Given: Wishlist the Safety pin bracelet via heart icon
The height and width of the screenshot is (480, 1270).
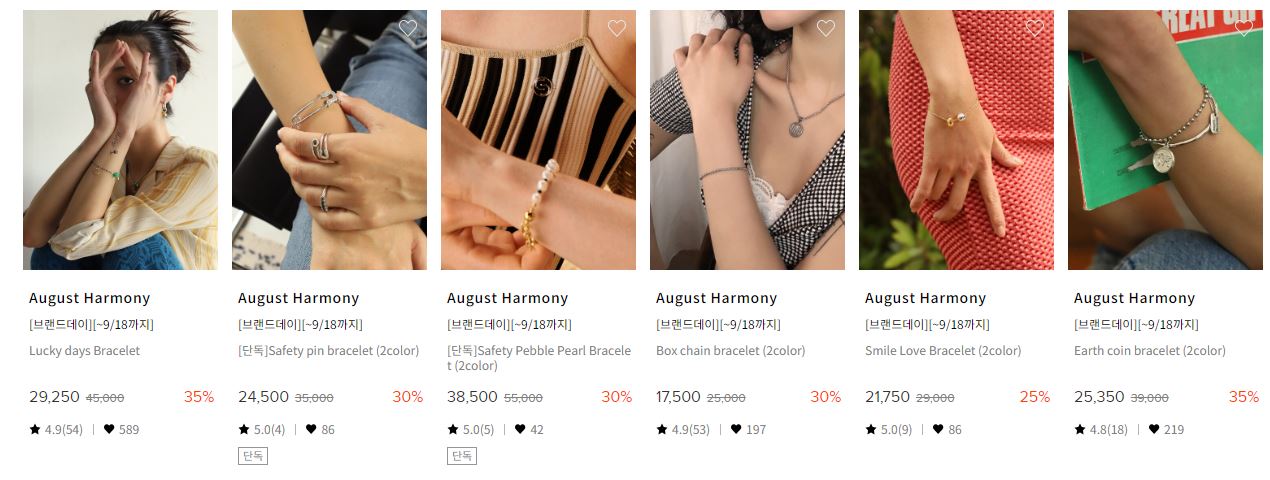Looking at the screenshot, I should [x=408, y=28].
